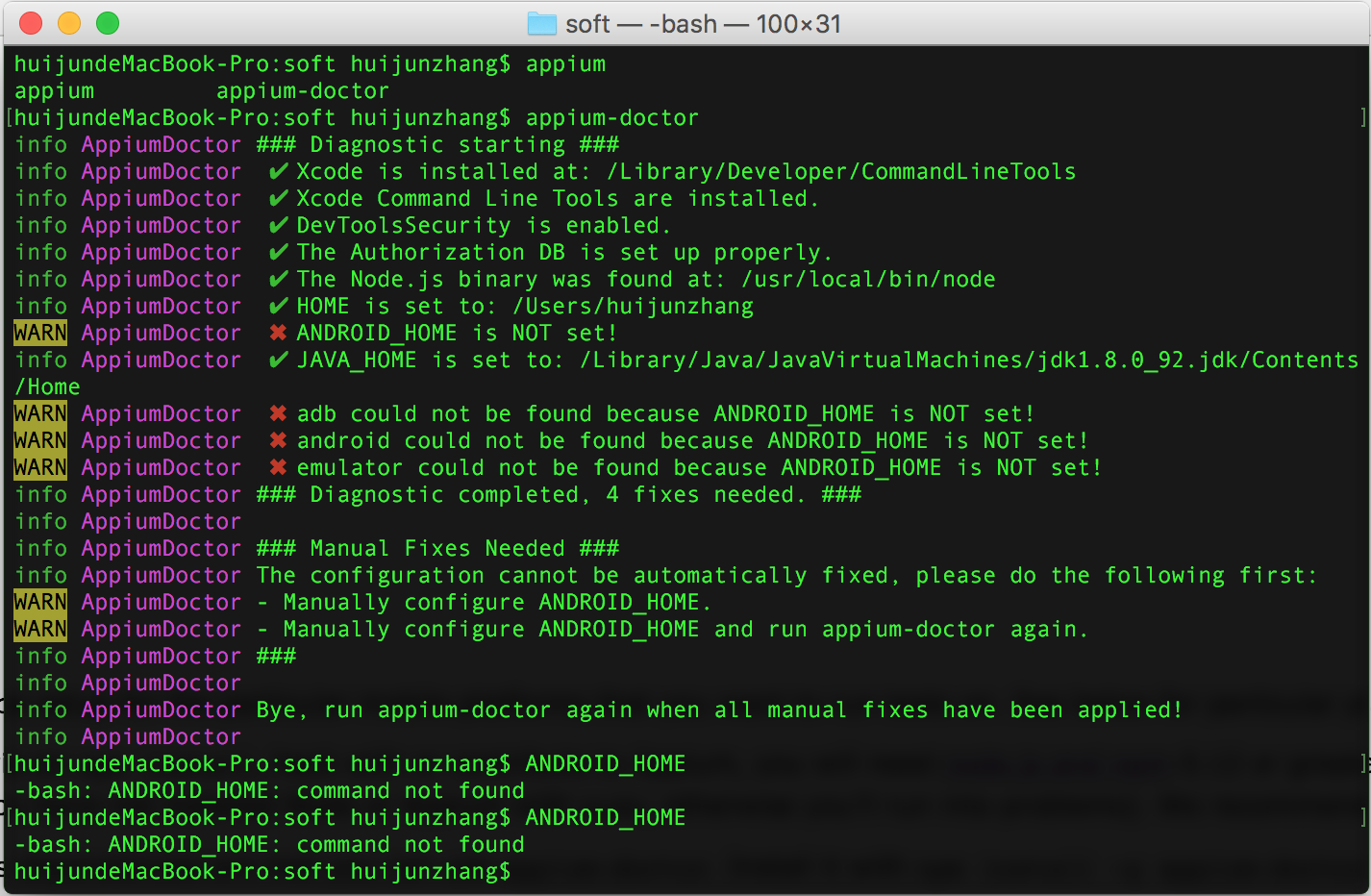Click the first prompt line's typed 'appium' command

pos(565,63)
